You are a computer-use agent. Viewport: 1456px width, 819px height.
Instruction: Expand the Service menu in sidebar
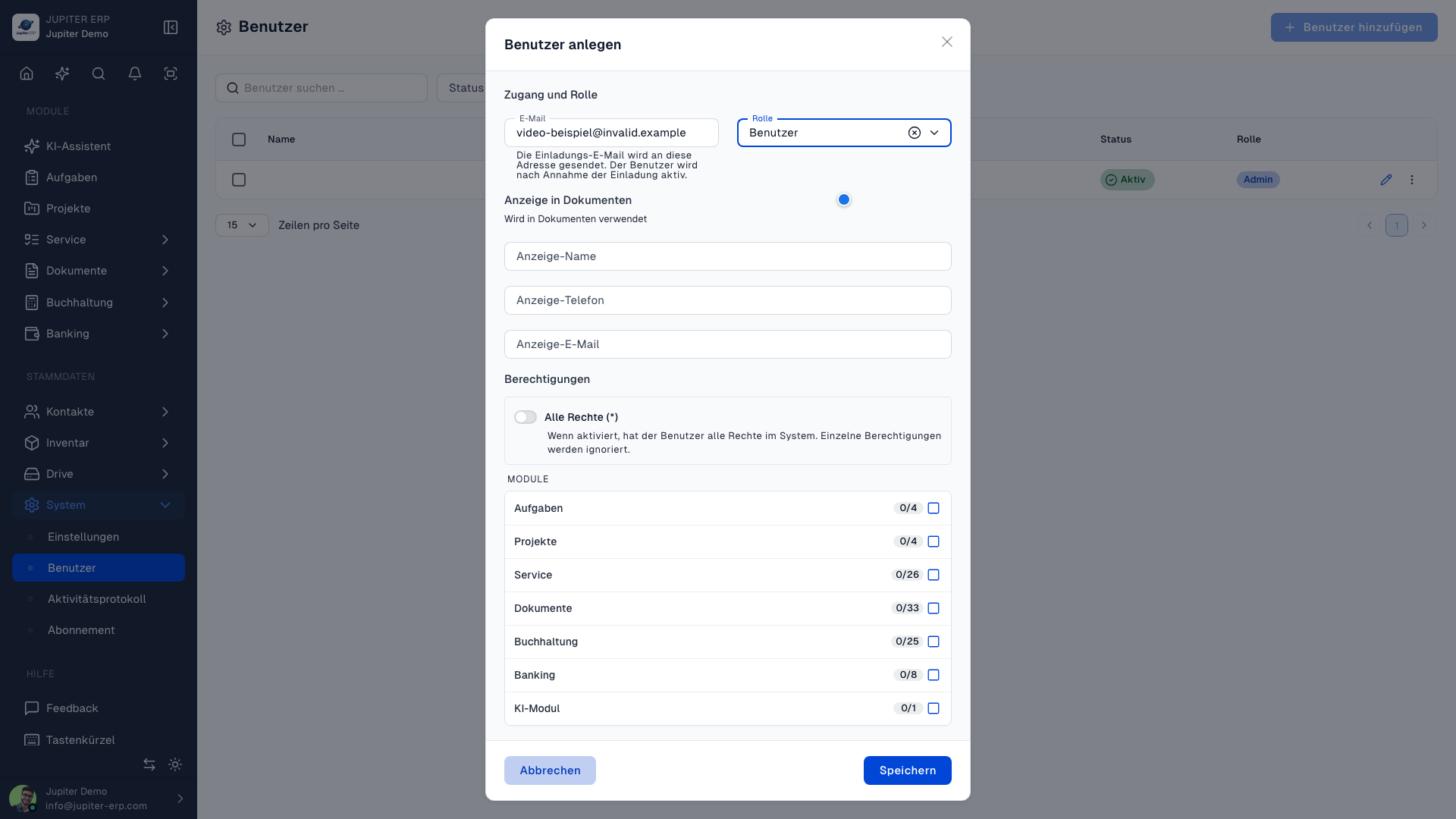click(99, 240)
